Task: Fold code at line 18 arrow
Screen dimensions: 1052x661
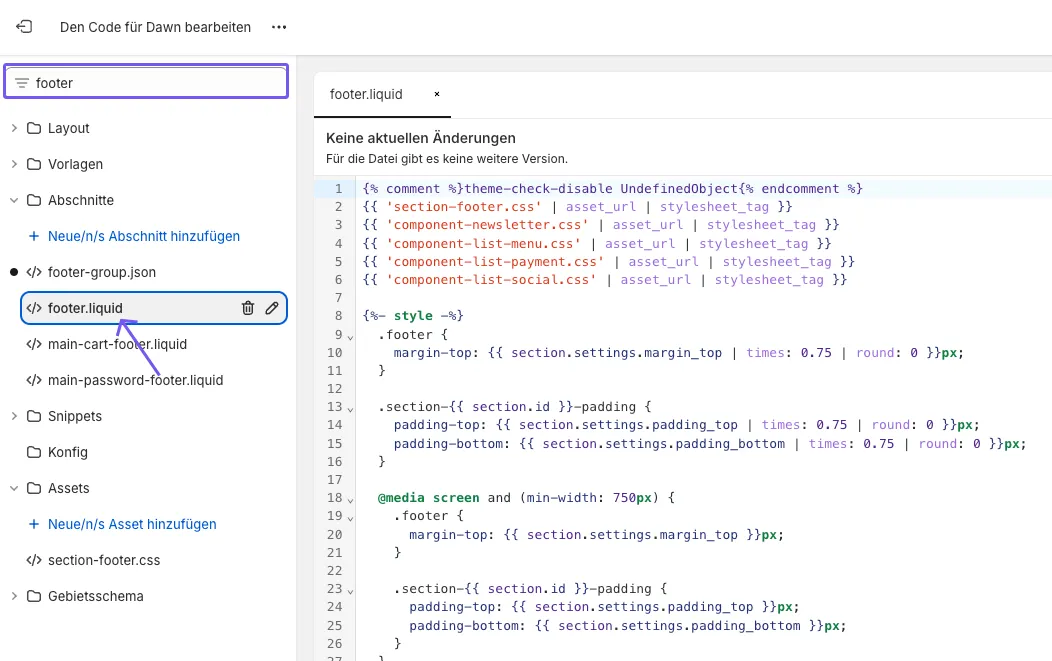Action: pyautogui.click(x=350, y=499)
